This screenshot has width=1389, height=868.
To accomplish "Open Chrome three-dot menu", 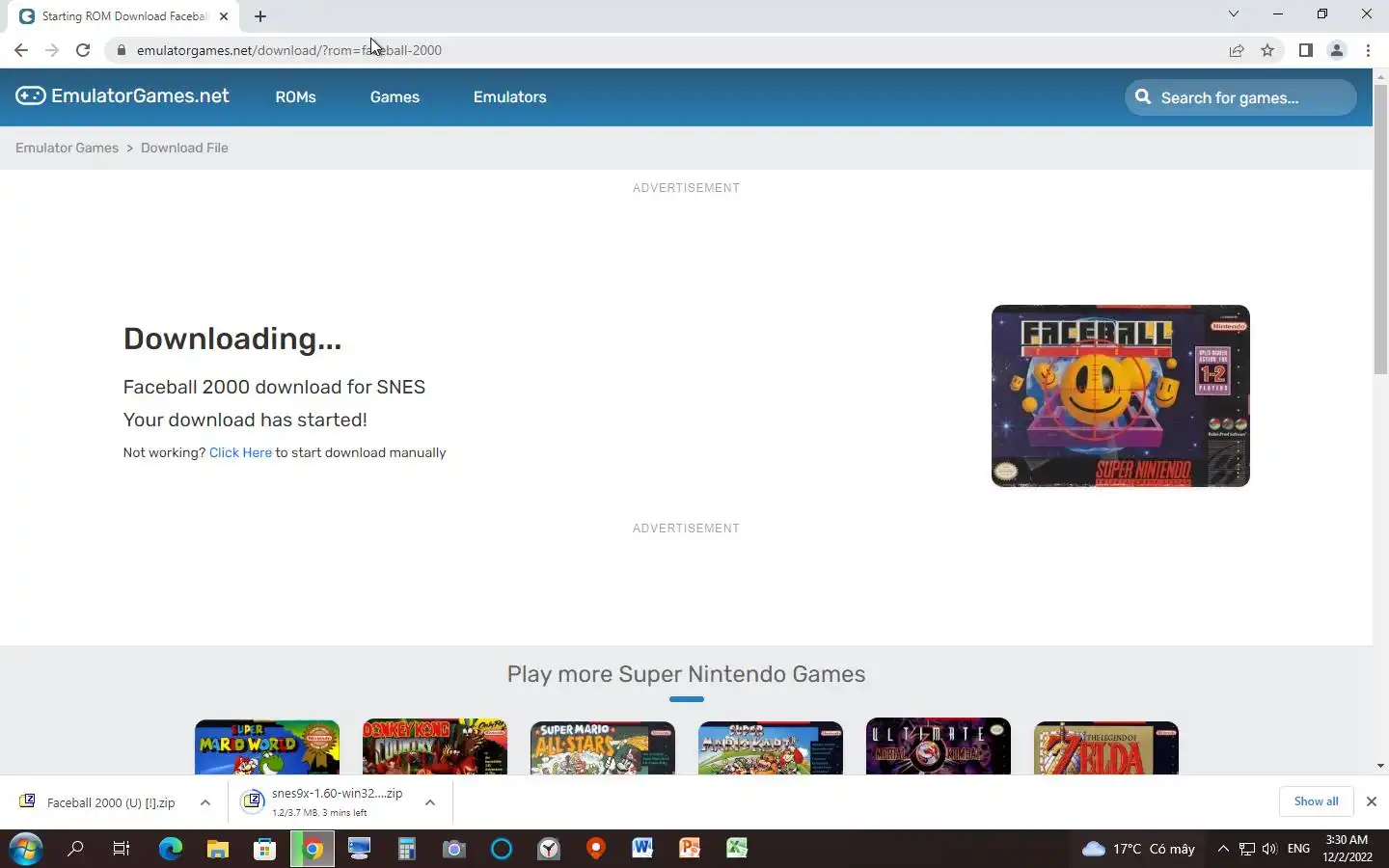I will tap(1368, 50).
